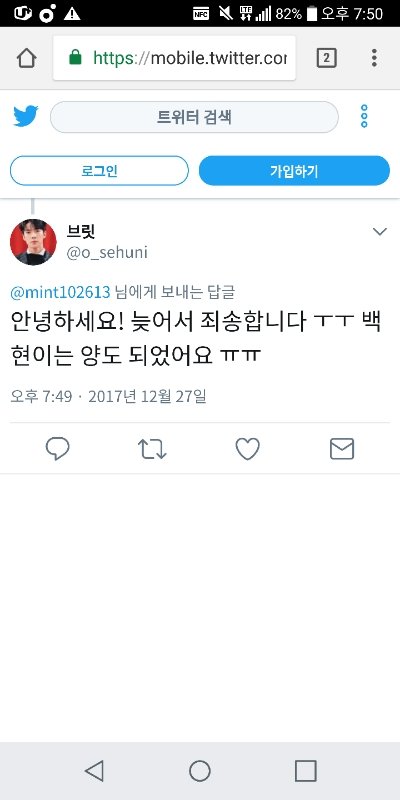Click the 로그인 button
Image resolution: width=400 pixels, height=800 pixels.
tap(99, 171)
